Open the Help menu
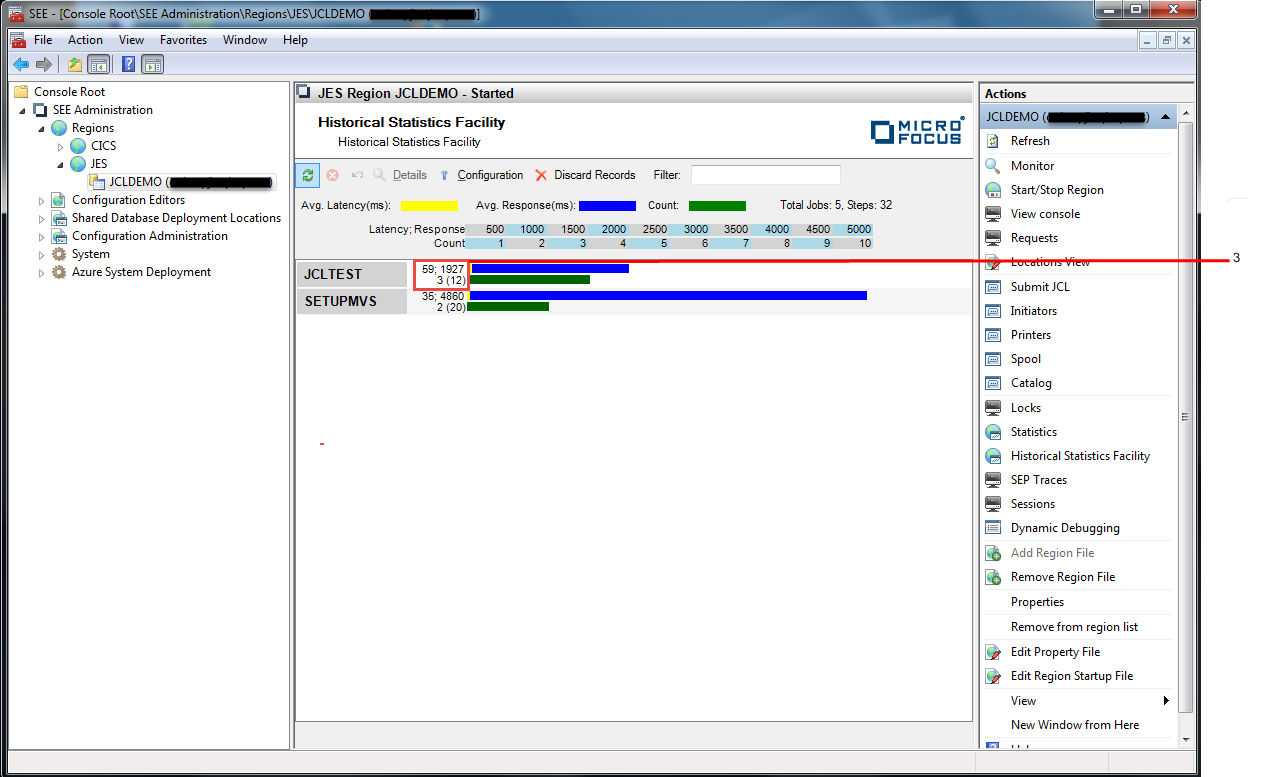 coord(295,40)
